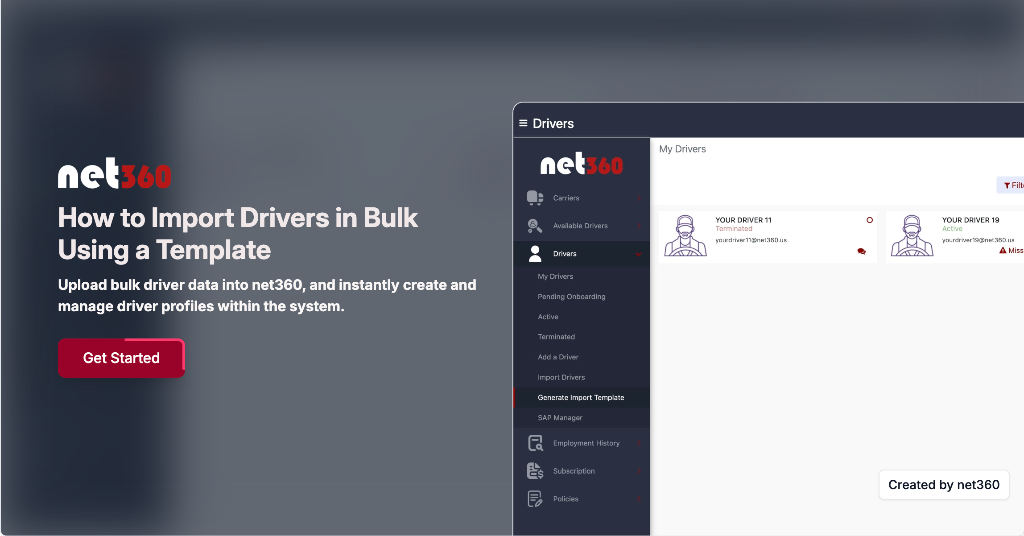The height and width of the screenshot is (536, 1024).
Task: Expand the Policies chevron
Action: [x=639, y=499]
